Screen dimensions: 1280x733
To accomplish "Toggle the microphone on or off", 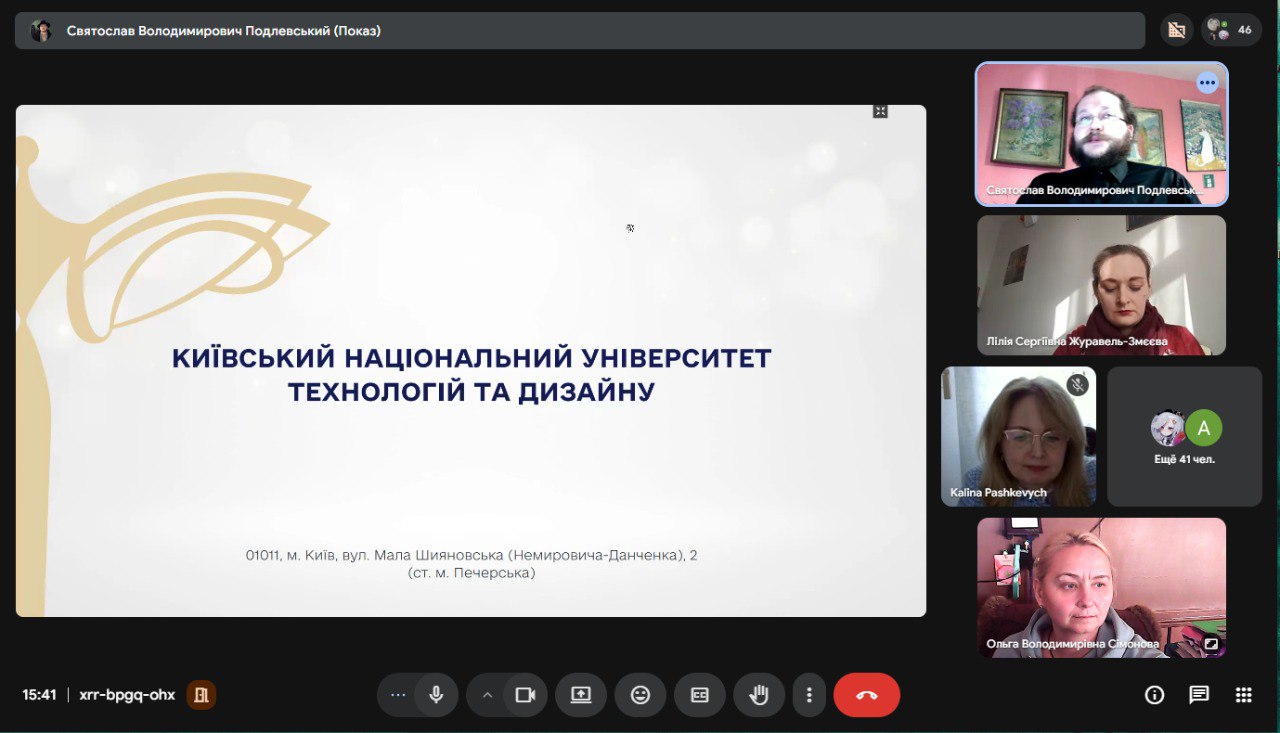I will 436,695.
